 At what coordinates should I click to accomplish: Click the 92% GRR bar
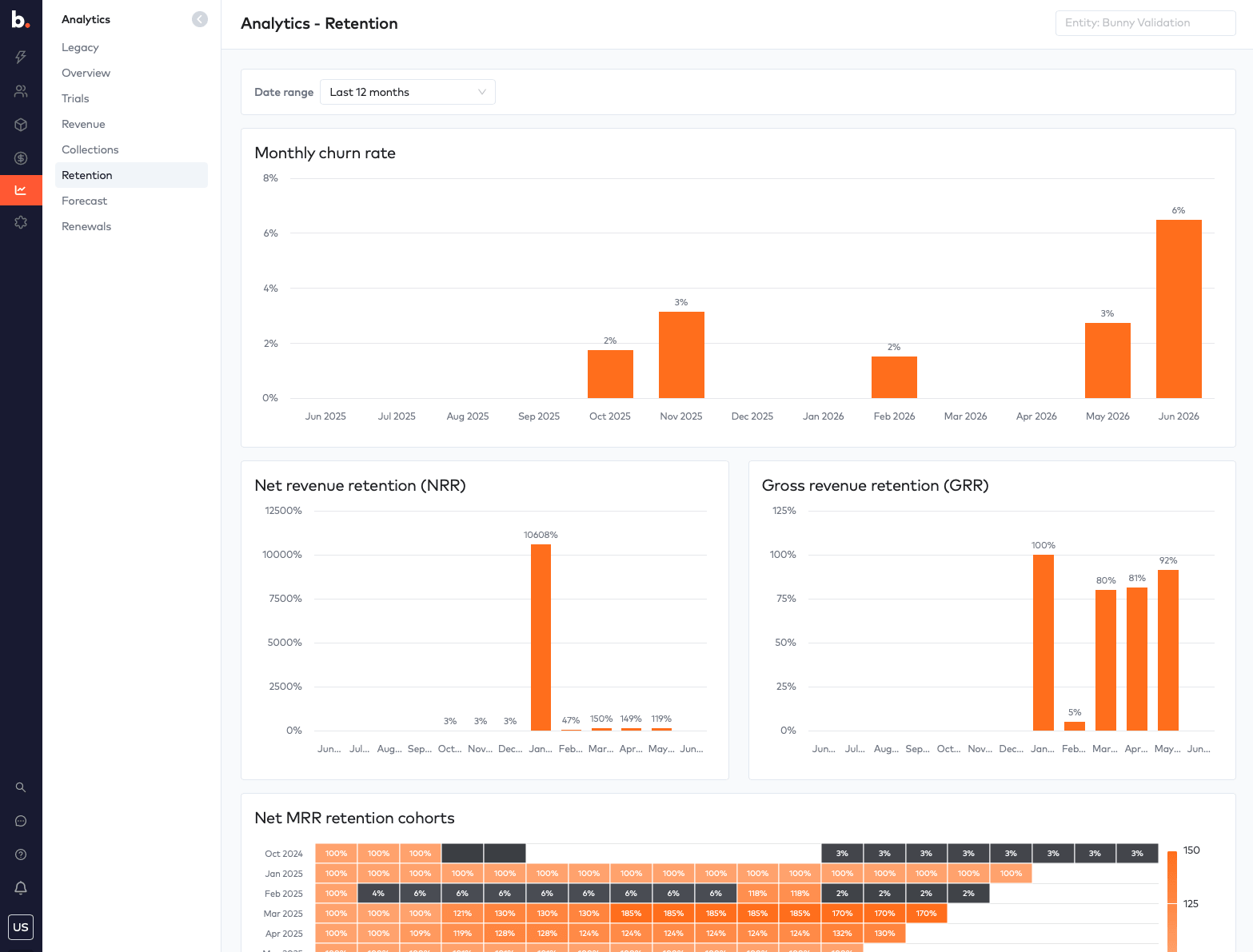click(1168, 650)
